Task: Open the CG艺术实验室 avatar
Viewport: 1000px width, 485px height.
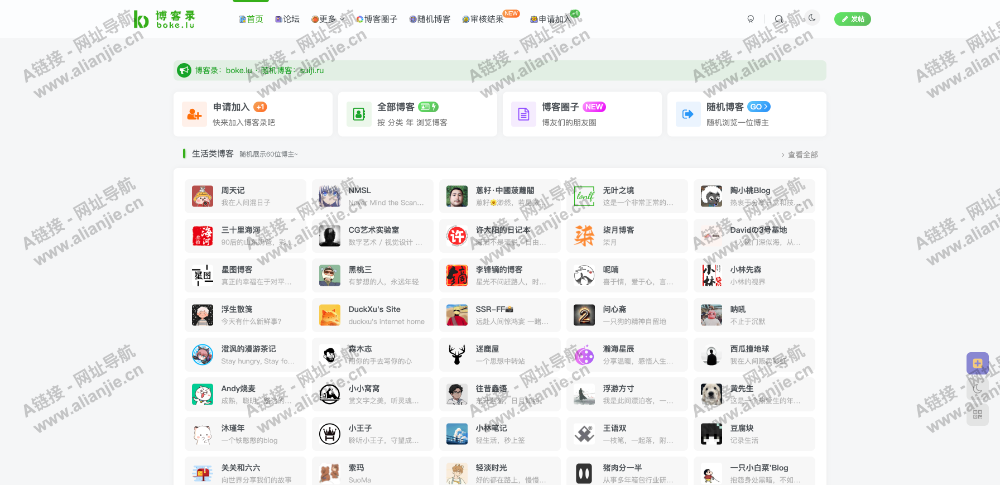Action: [x=330, y=236]
